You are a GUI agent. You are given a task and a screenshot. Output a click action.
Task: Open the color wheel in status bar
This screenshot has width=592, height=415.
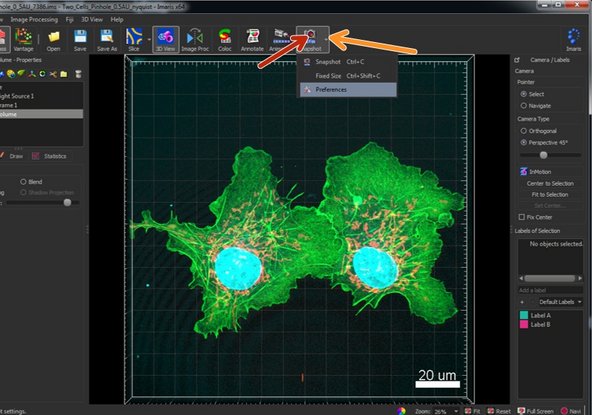click(x=401, y=411)
